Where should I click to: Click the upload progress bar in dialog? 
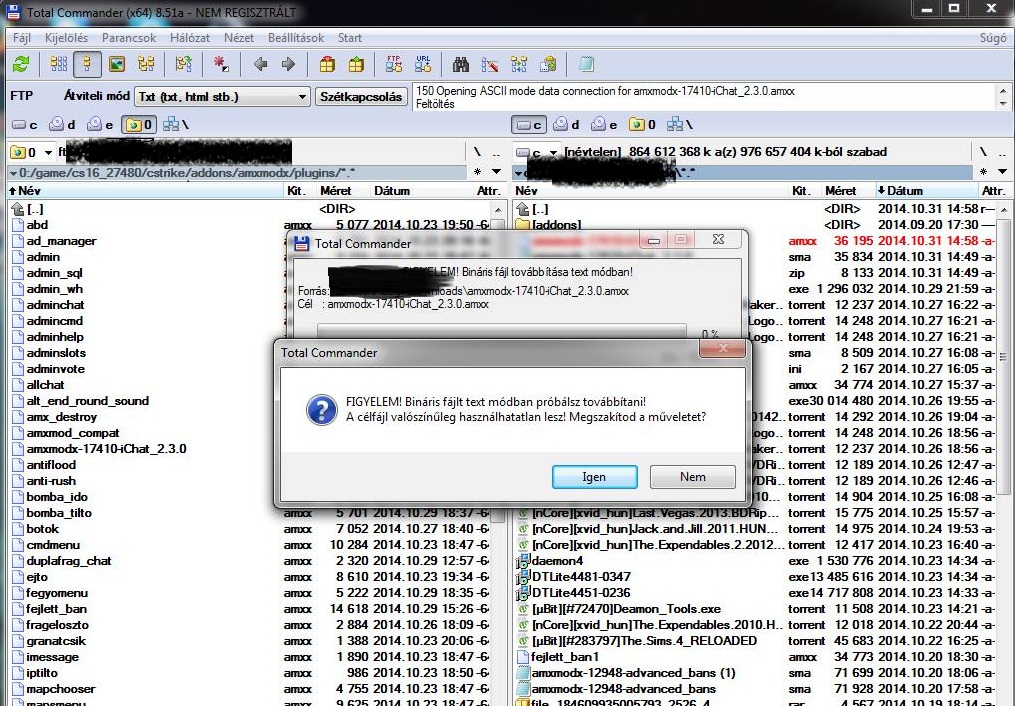coord(502,331)
